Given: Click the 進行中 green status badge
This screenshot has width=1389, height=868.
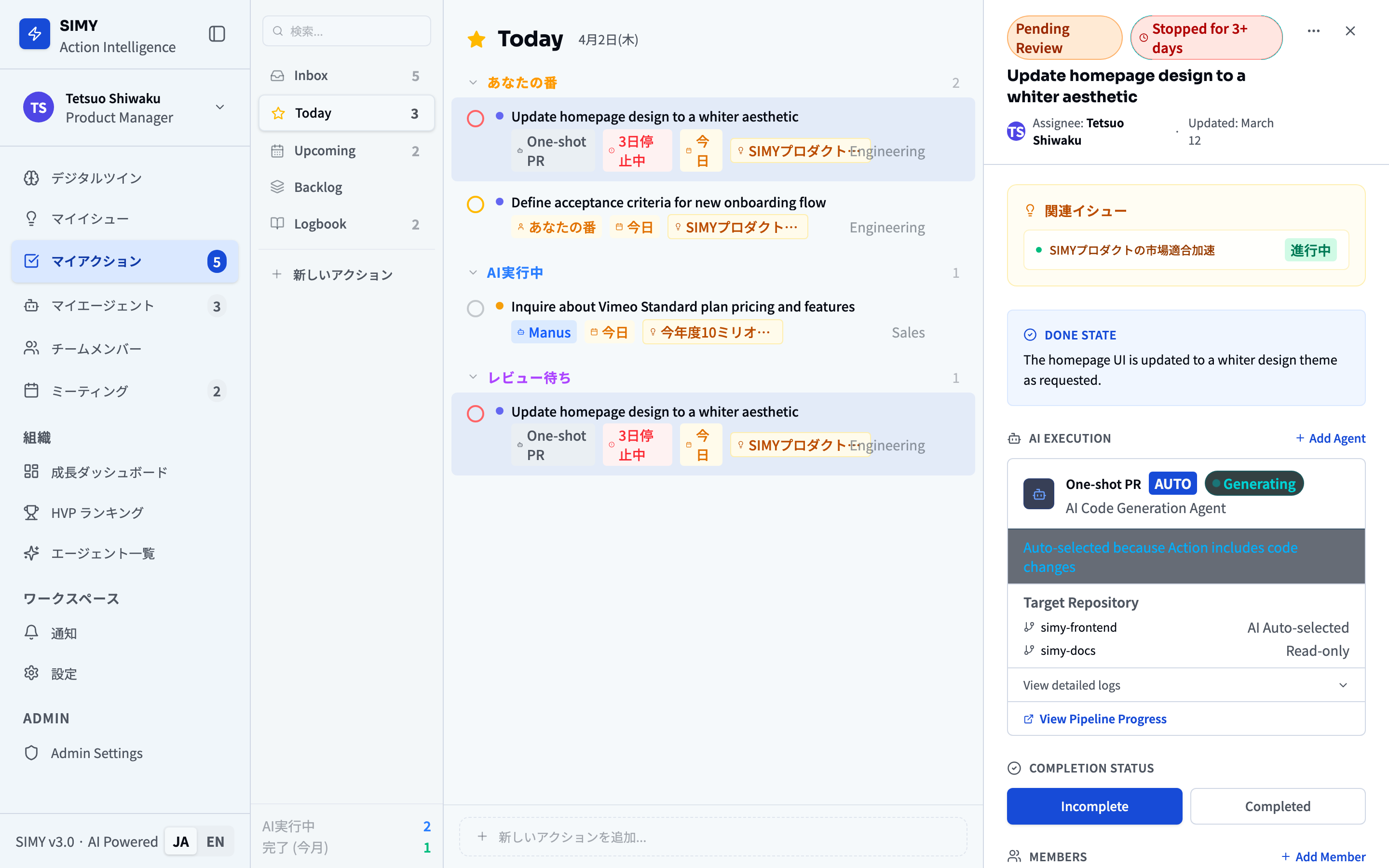Looking at the screenshot, I should pyautogui.click(x=1310, y=250).
